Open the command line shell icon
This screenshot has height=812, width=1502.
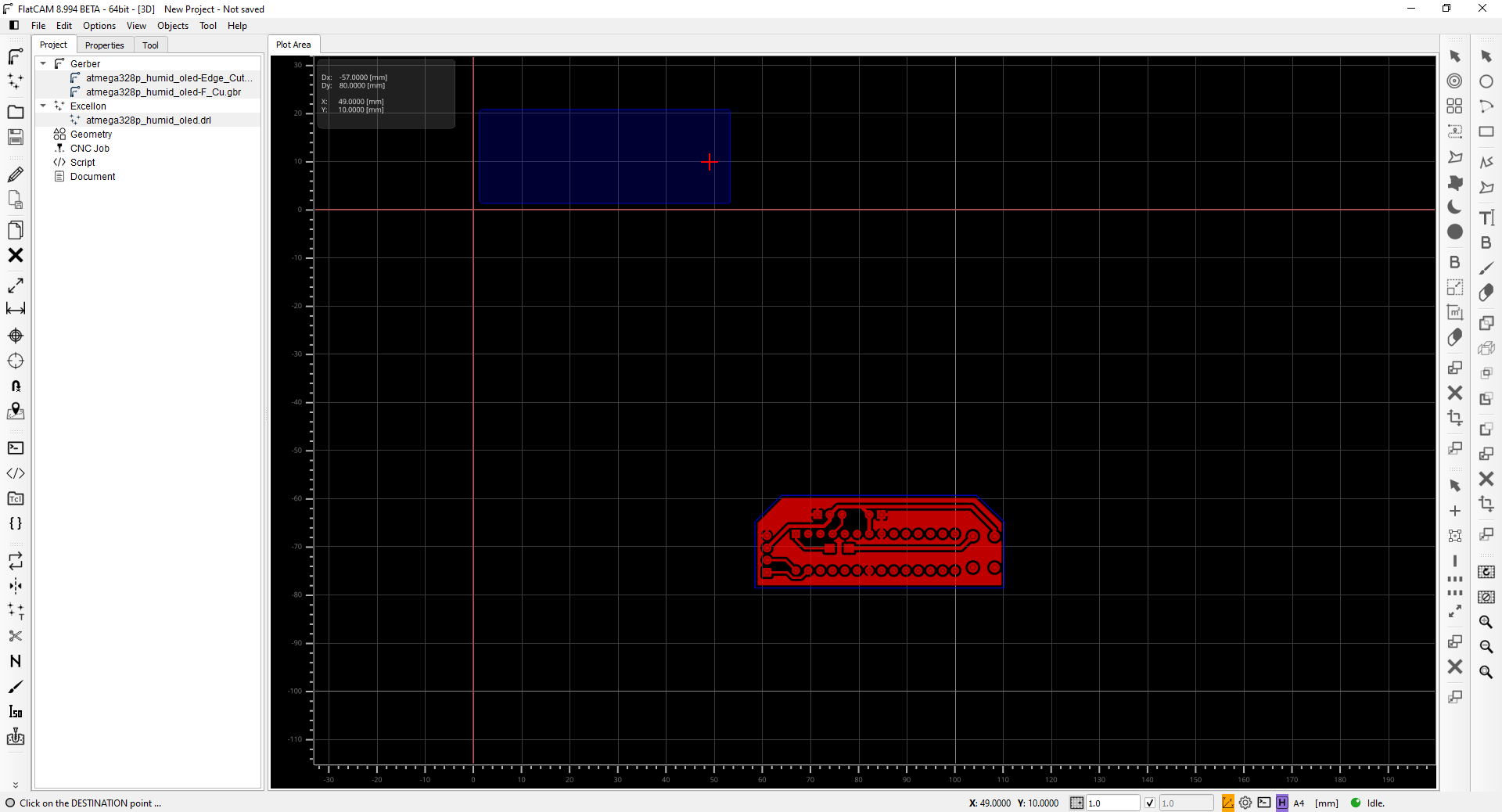pos(15,448)
